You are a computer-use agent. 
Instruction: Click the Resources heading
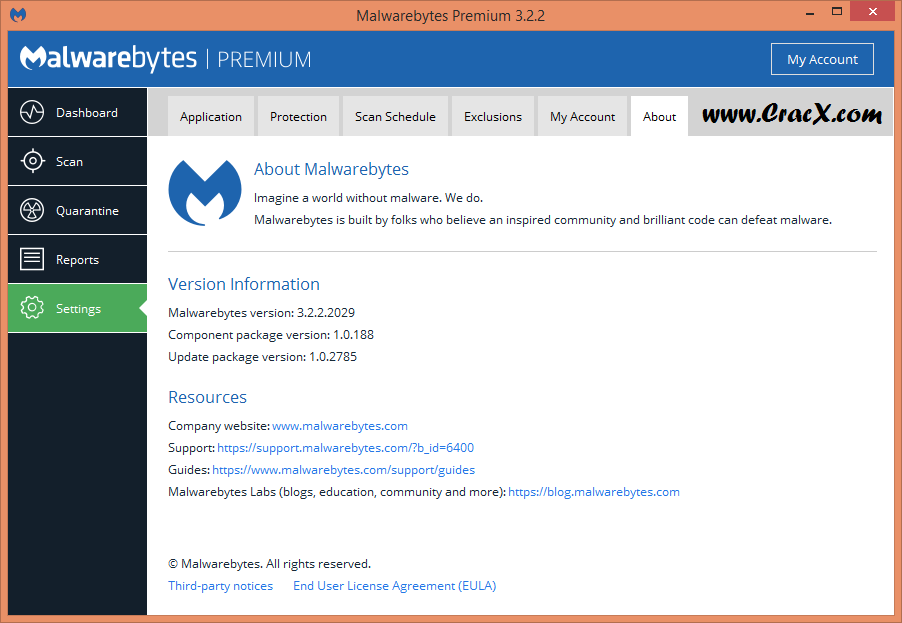pos(207,397)
